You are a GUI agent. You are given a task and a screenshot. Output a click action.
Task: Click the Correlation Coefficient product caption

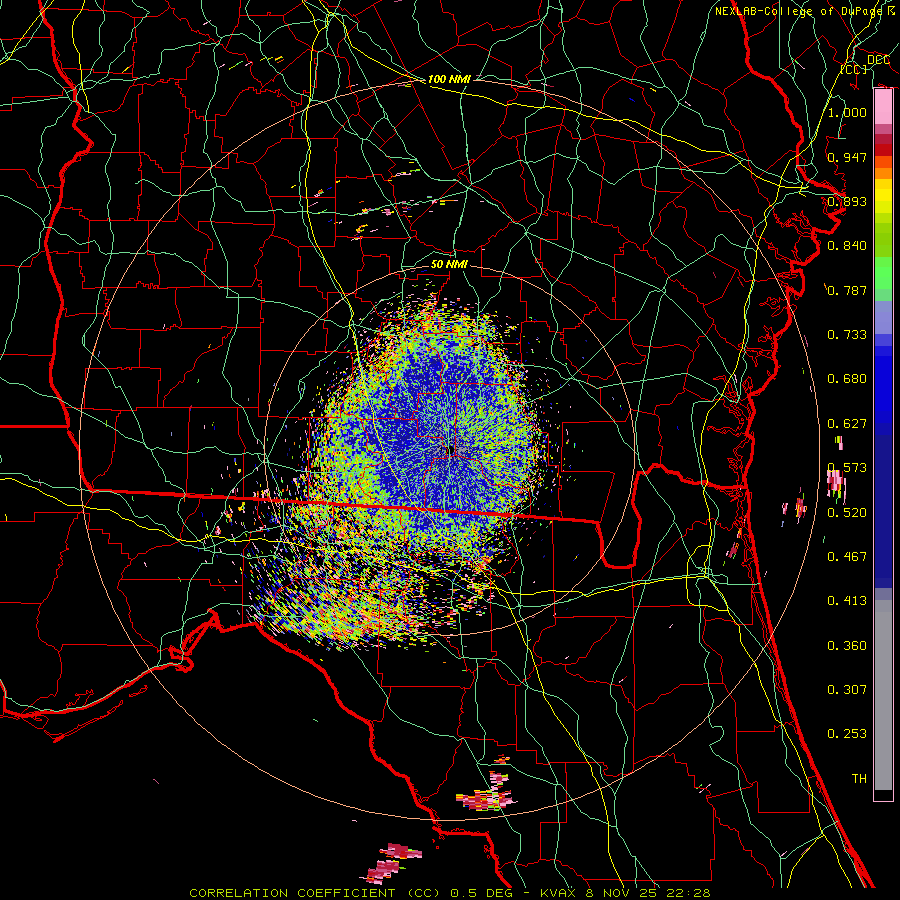(449, 893)
